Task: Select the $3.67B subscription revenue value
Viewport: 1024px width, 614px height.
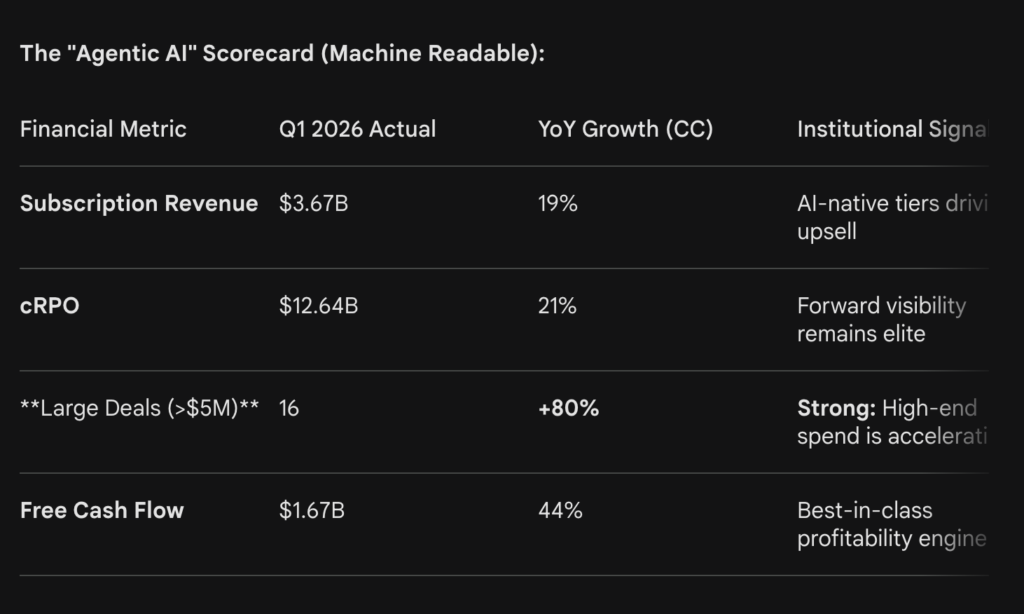Action: (x=313, y=204)
